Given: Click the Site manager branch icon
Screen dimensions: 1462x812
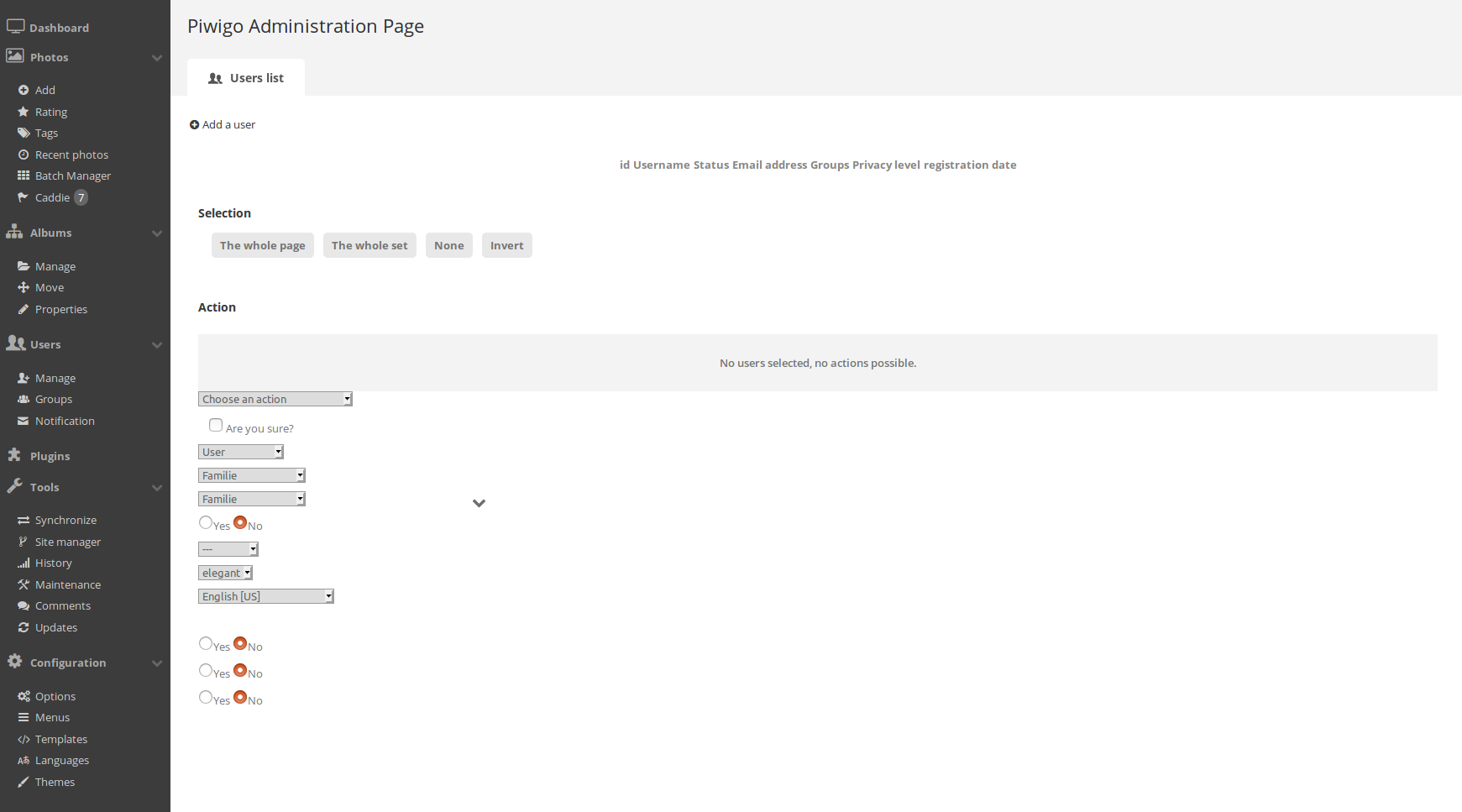Looking at the screenshot, I should click(x=24, y=542).
